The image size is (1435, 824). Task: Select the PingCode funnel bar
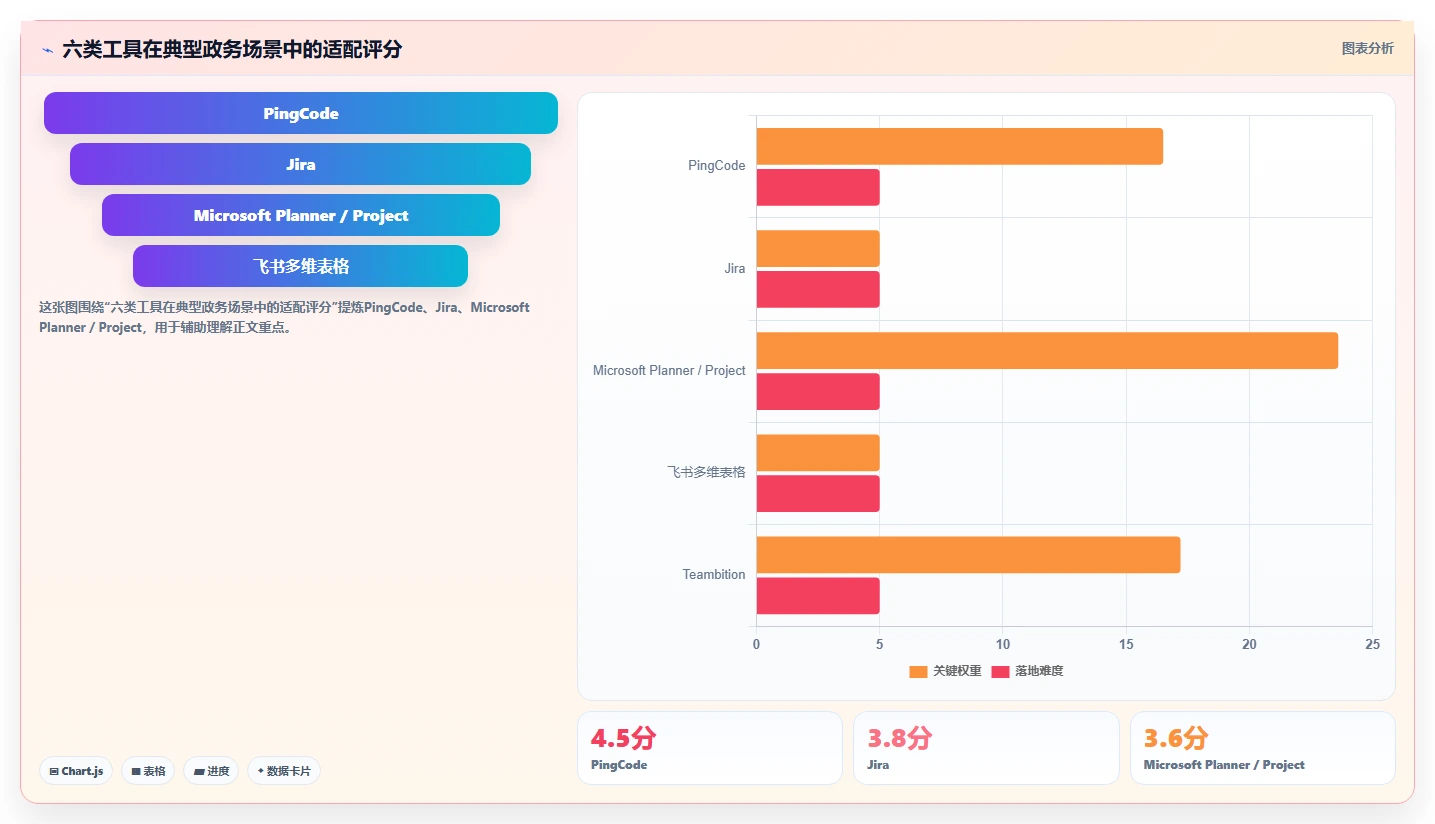coord(301,113)
